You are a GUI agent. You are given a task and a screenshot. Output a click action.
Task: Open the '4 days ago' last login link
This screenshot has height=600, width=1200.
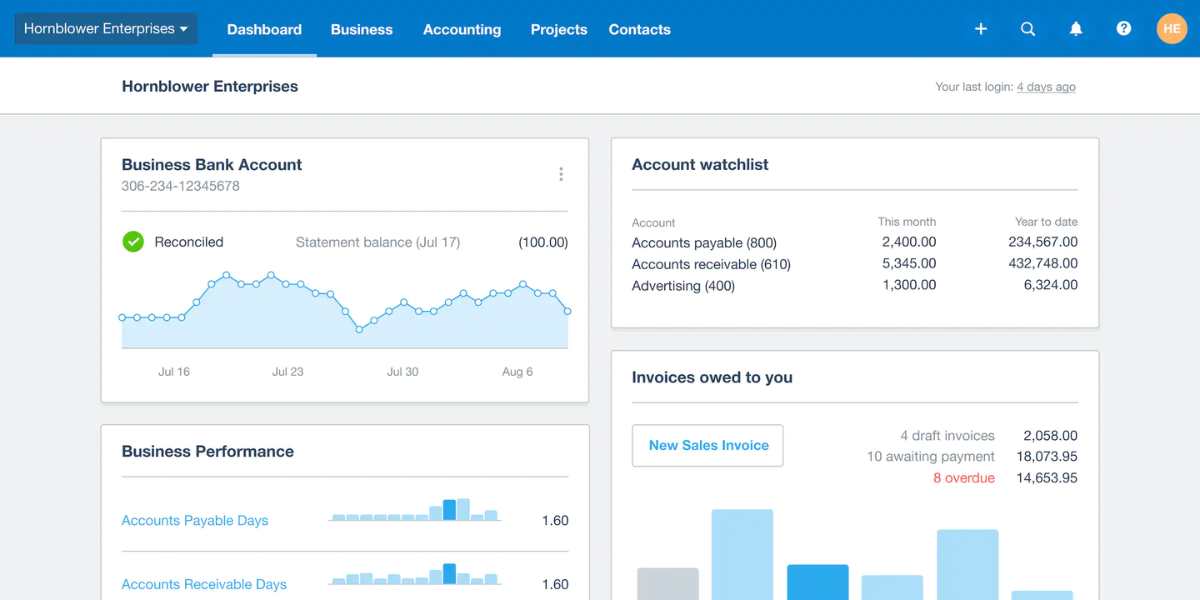[1046, 86]
